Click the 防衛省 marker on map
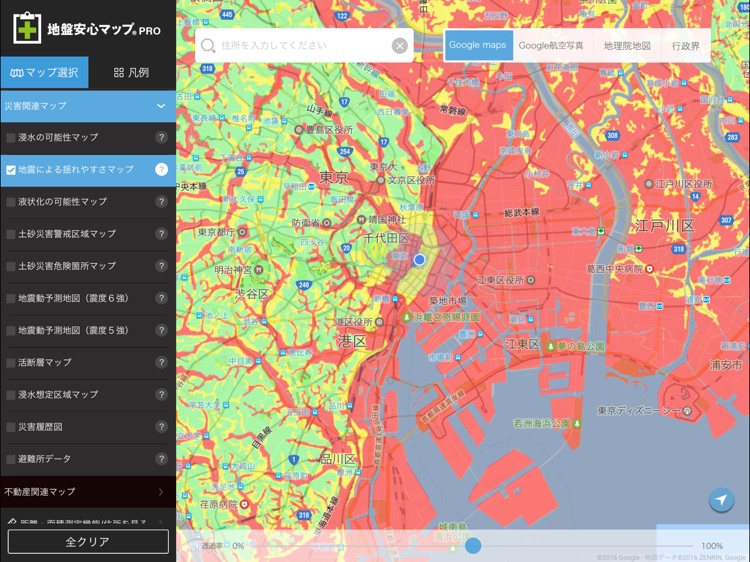 [327, 223]
